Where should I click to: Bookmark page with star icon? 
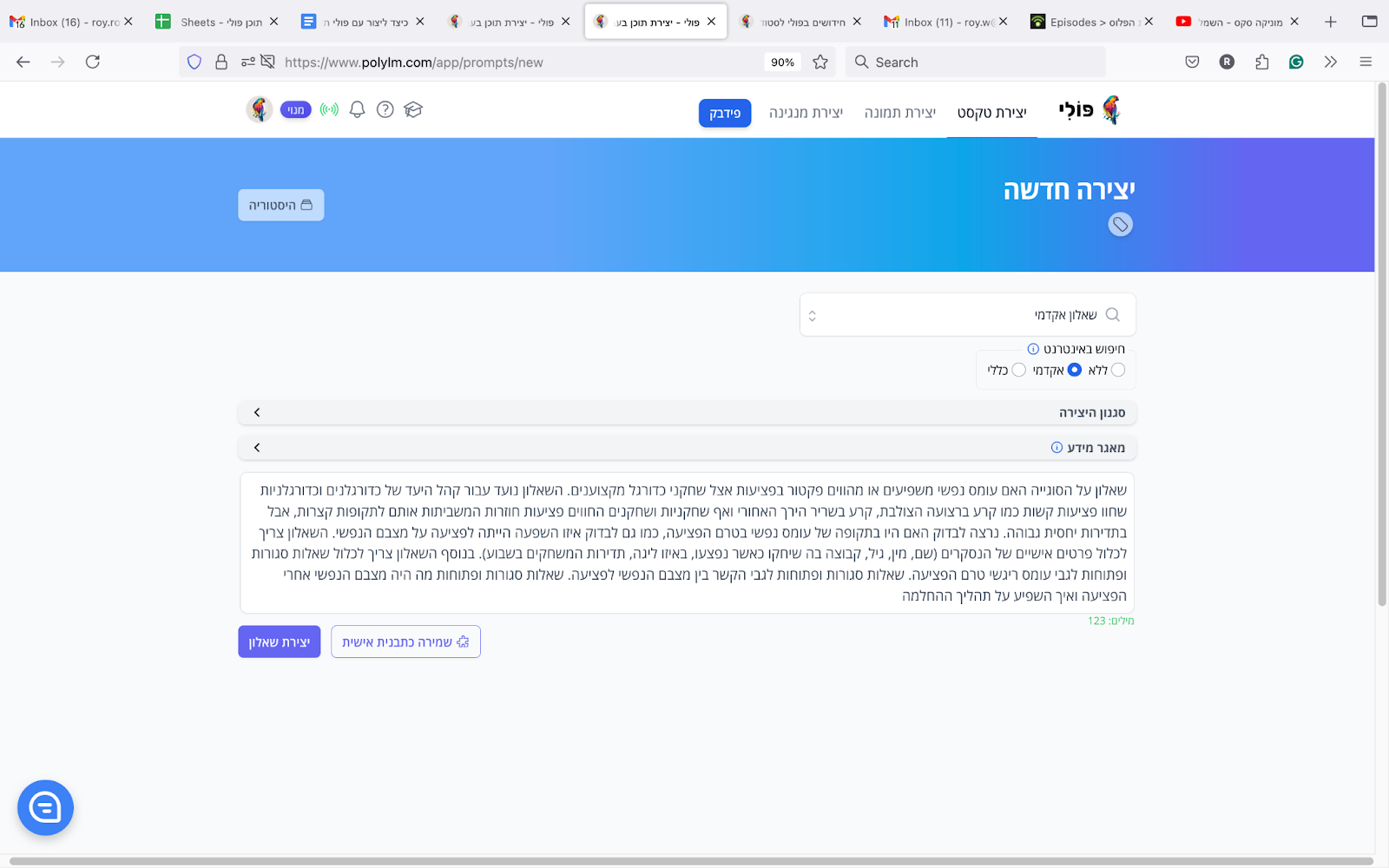tap(820, 62)
